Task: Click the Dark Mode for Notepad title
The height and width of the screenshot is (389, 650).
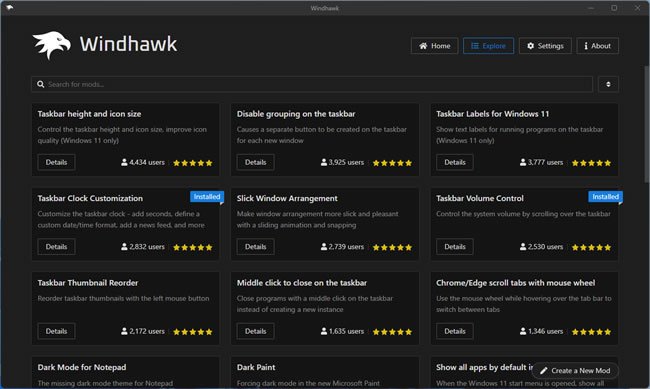Action: coord(82,367)
